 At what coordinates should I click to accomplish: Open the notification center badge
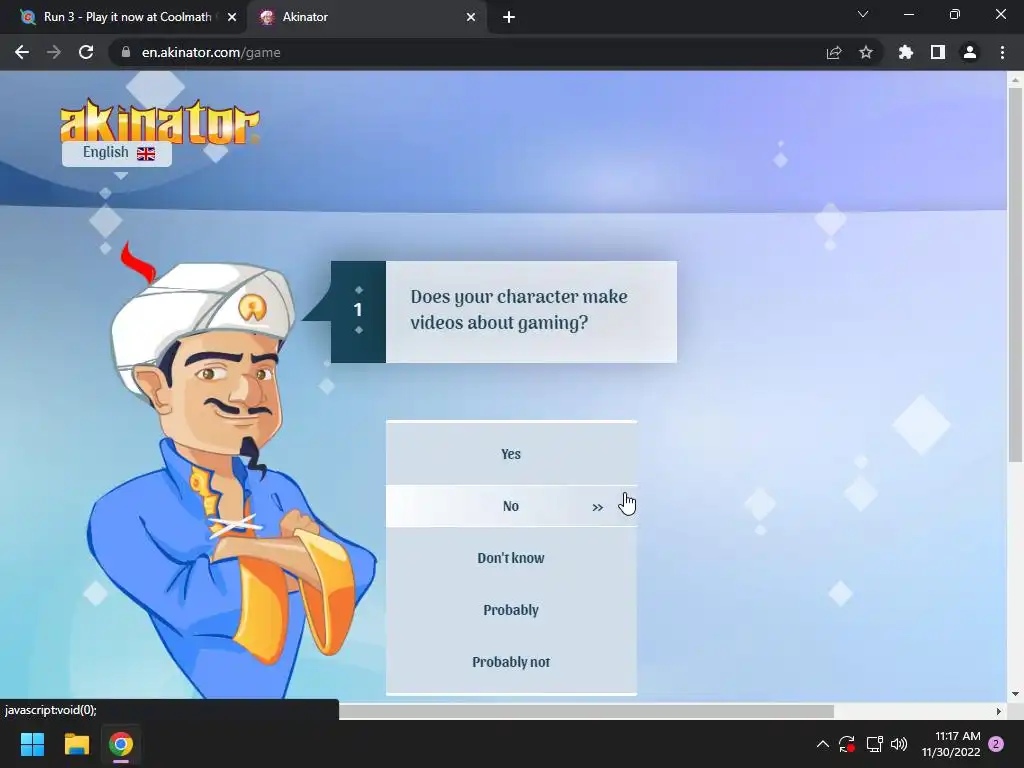[996, 744]
